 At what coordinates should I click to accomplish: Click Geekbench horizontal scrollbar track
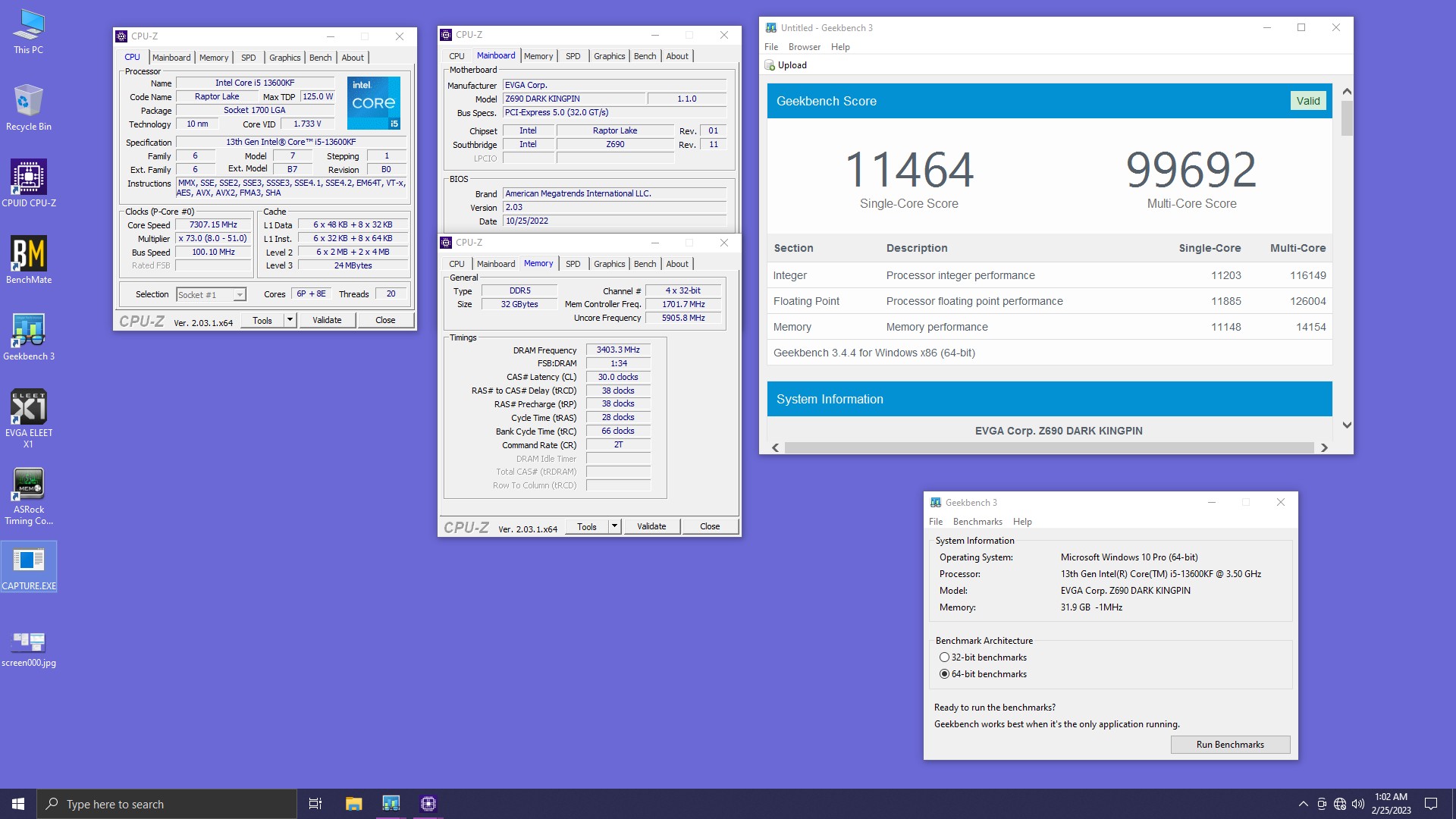(x=1050, y=448)
